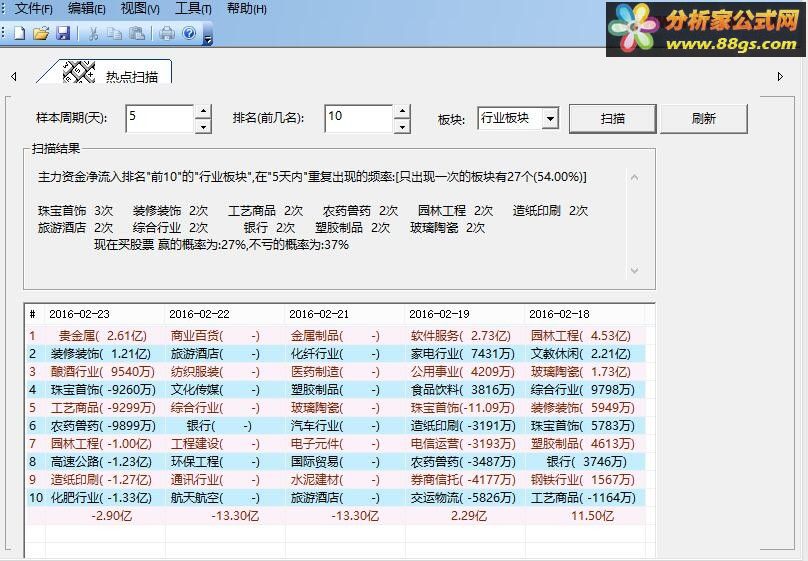
Task: Select cell 装修装饰( 1.21亿)
Action: (x=105, y=354)
